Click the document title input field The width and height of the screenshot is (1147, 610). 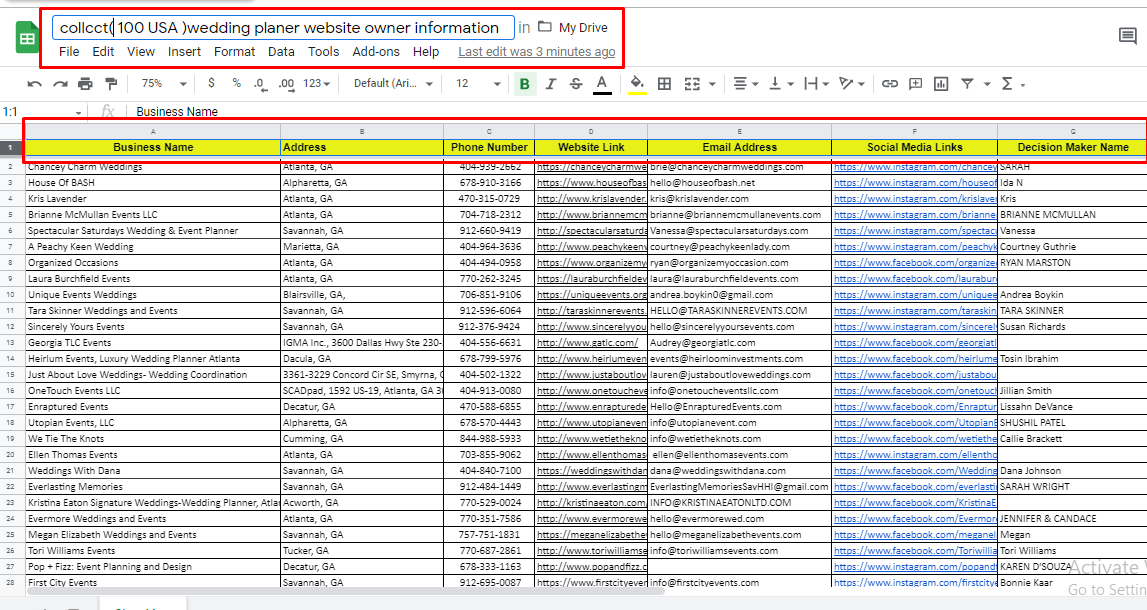[283, 28]
